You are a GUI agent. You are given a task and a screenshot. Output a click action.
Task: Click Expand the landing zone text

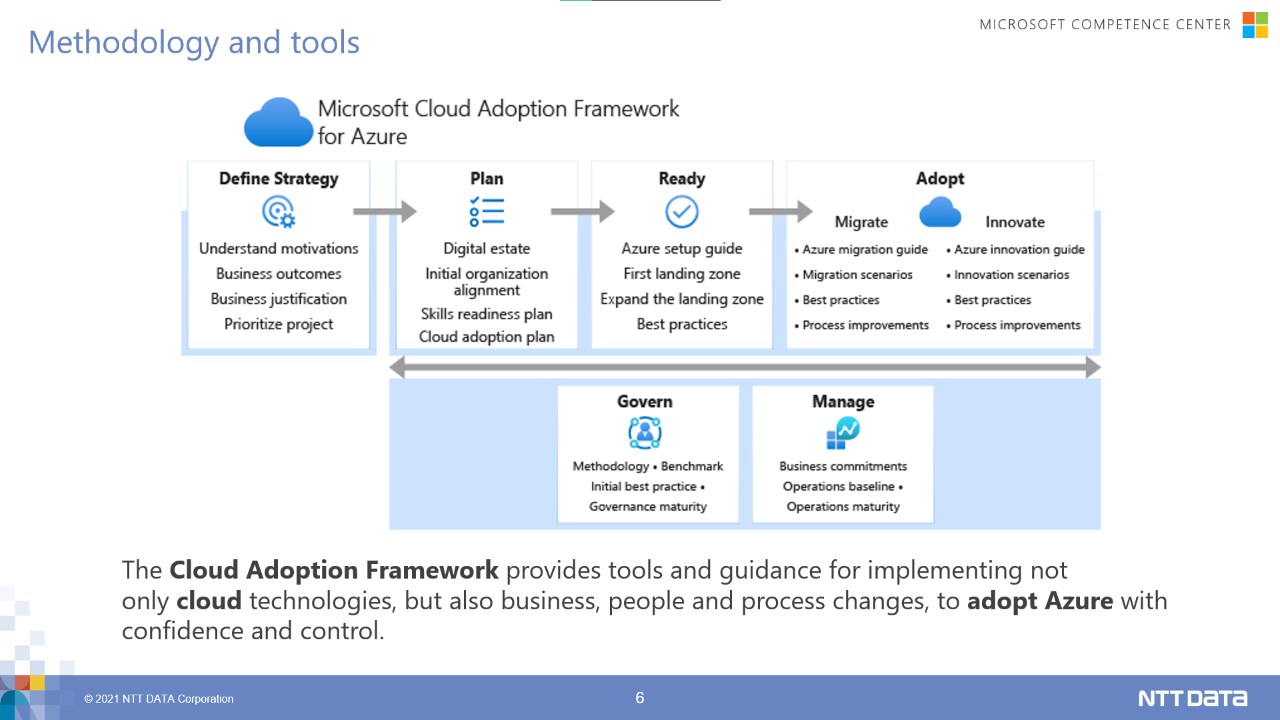click(682, 299)
